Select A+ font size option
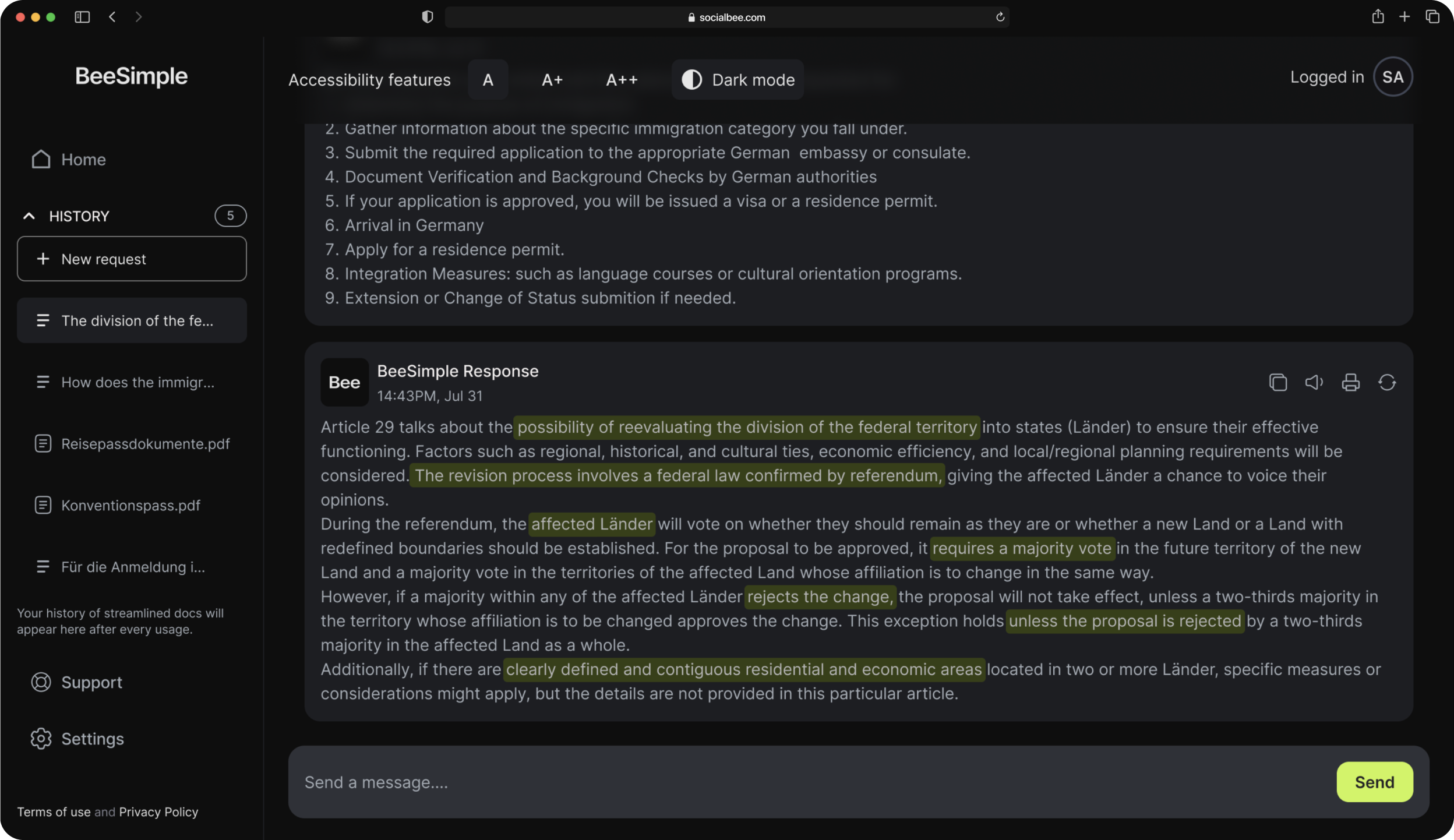 coord(552,80)
